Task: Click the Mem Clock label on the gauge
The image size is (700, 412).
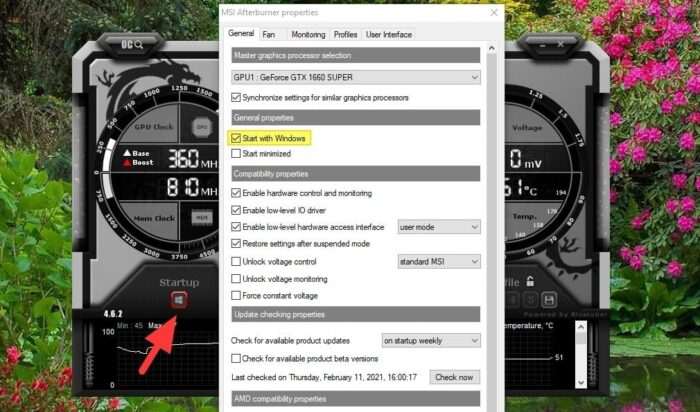Action: click(x=154, y=218)
